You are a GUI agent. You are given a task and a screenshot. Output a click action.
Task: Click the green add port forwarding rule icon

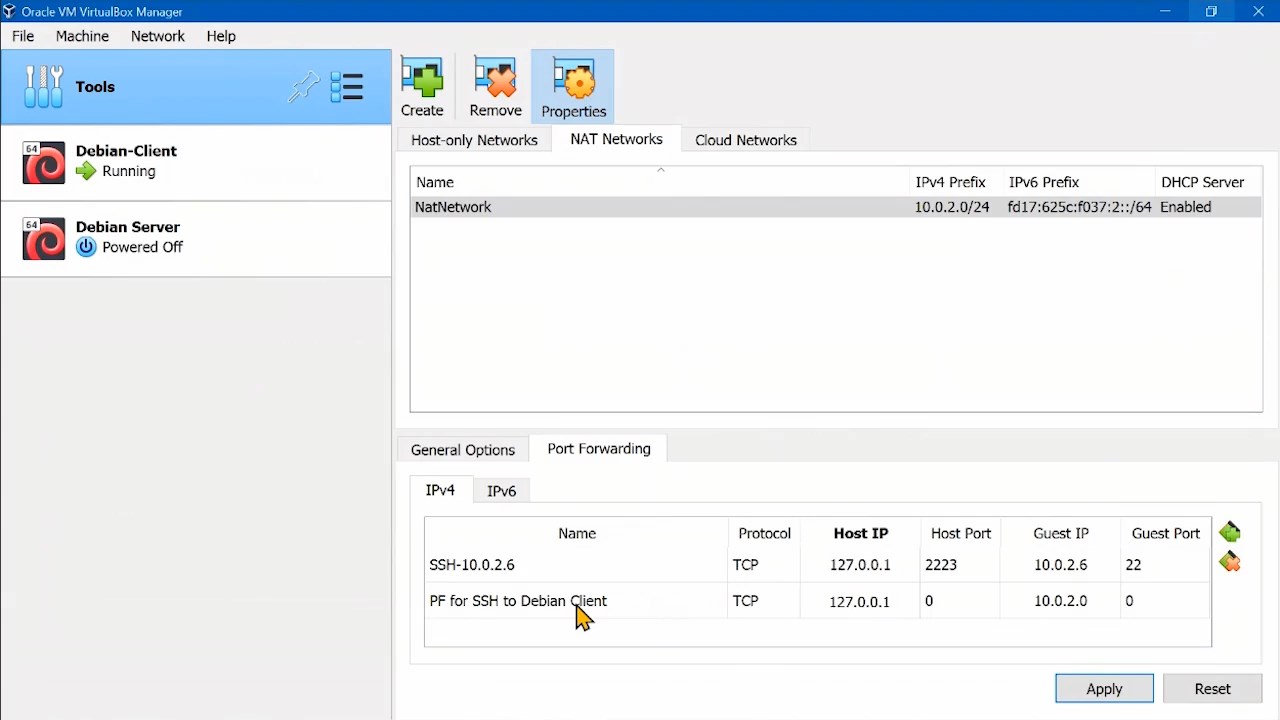point(1230,532)
